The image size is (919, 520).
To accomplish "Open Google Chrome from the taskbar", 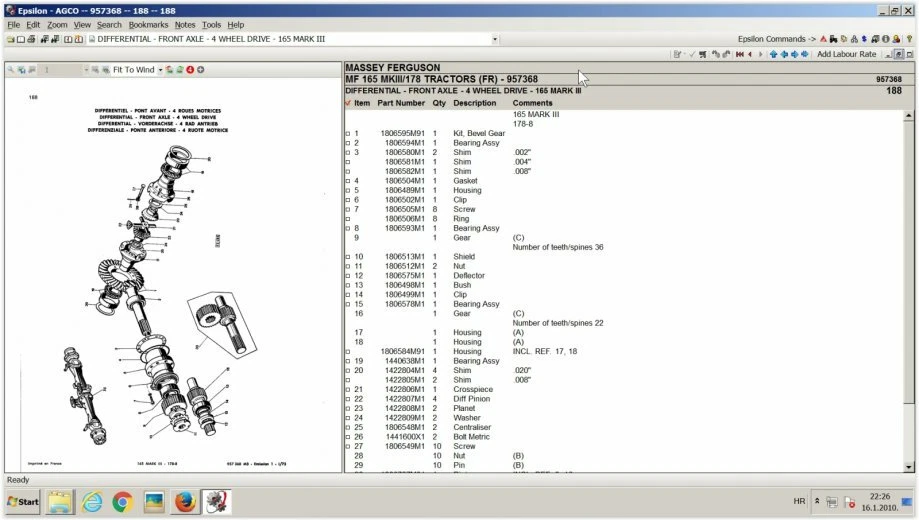I will pos(122,502).
